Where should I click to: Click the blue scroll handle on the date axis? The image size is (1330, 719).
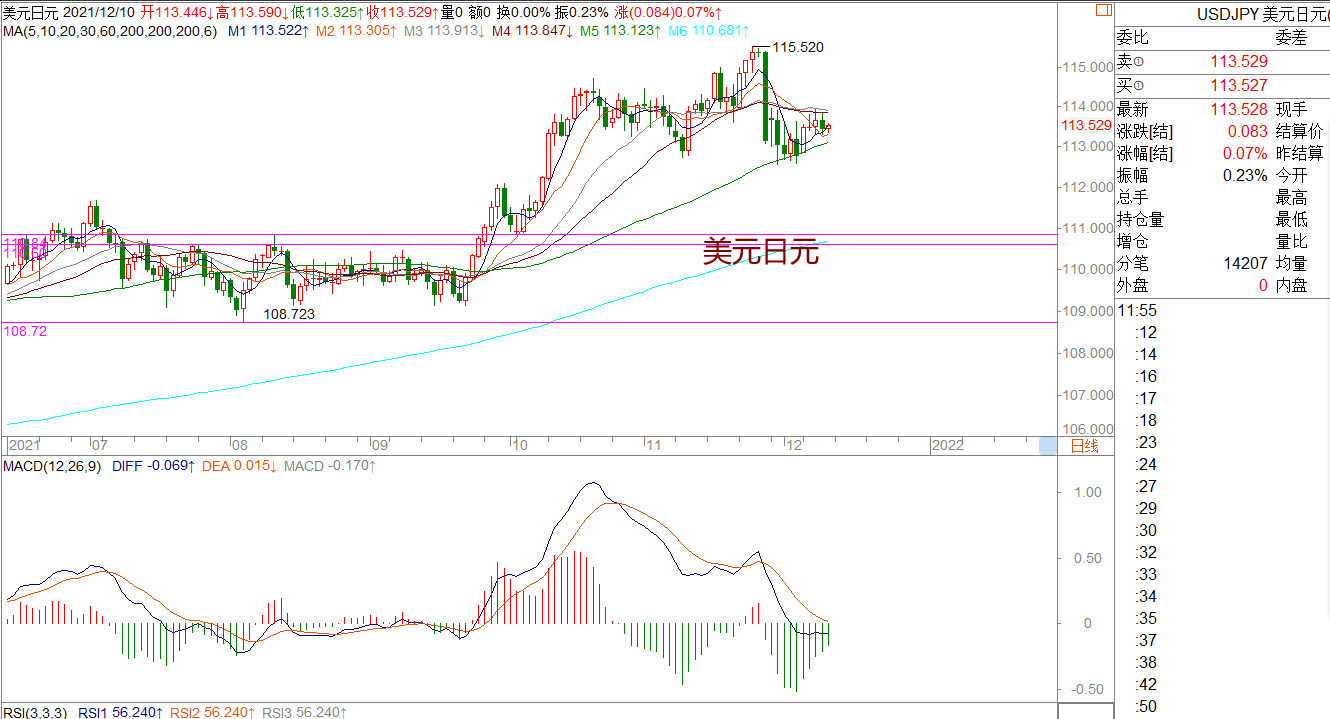point(1048,446)
